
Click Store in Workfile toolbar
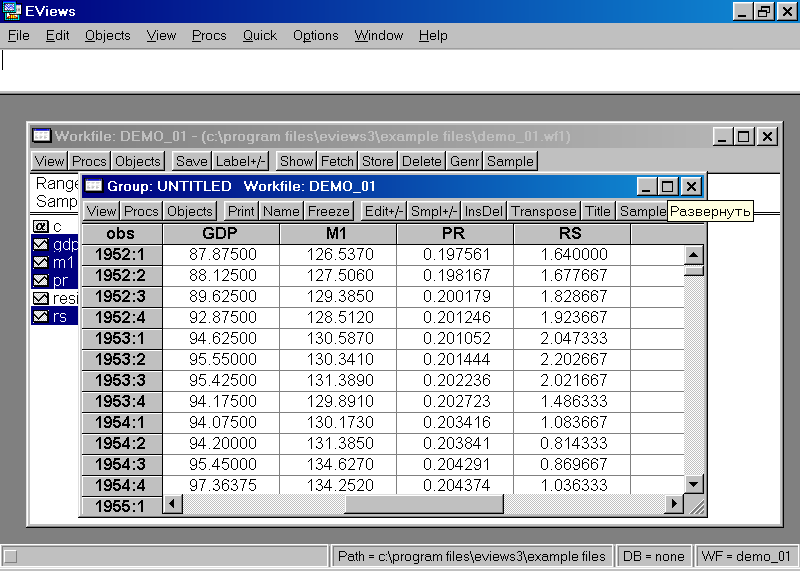coord(378,161)
